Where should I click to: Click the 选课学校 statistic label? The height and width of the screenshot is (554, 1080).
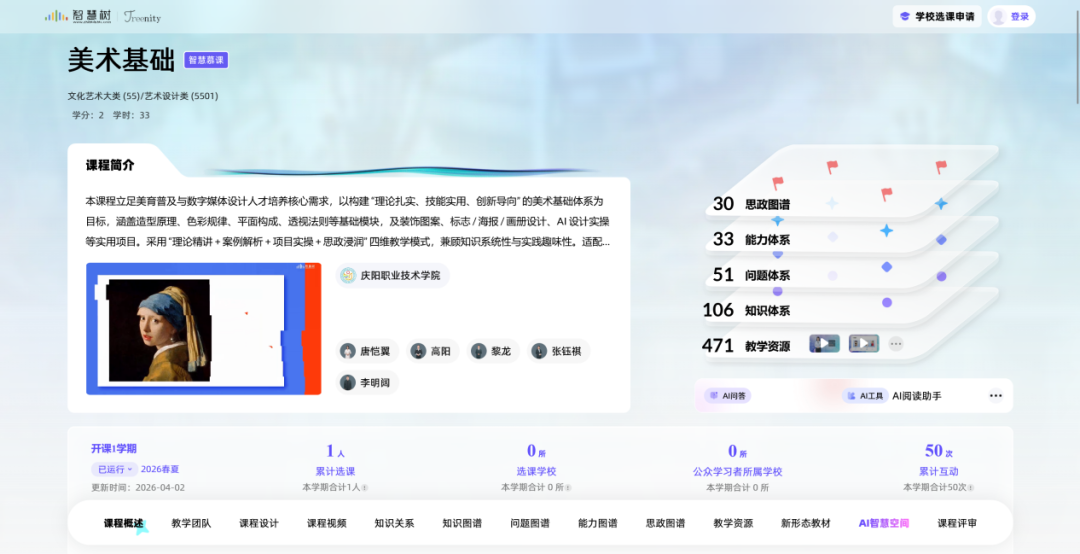(x=537, y=472)
